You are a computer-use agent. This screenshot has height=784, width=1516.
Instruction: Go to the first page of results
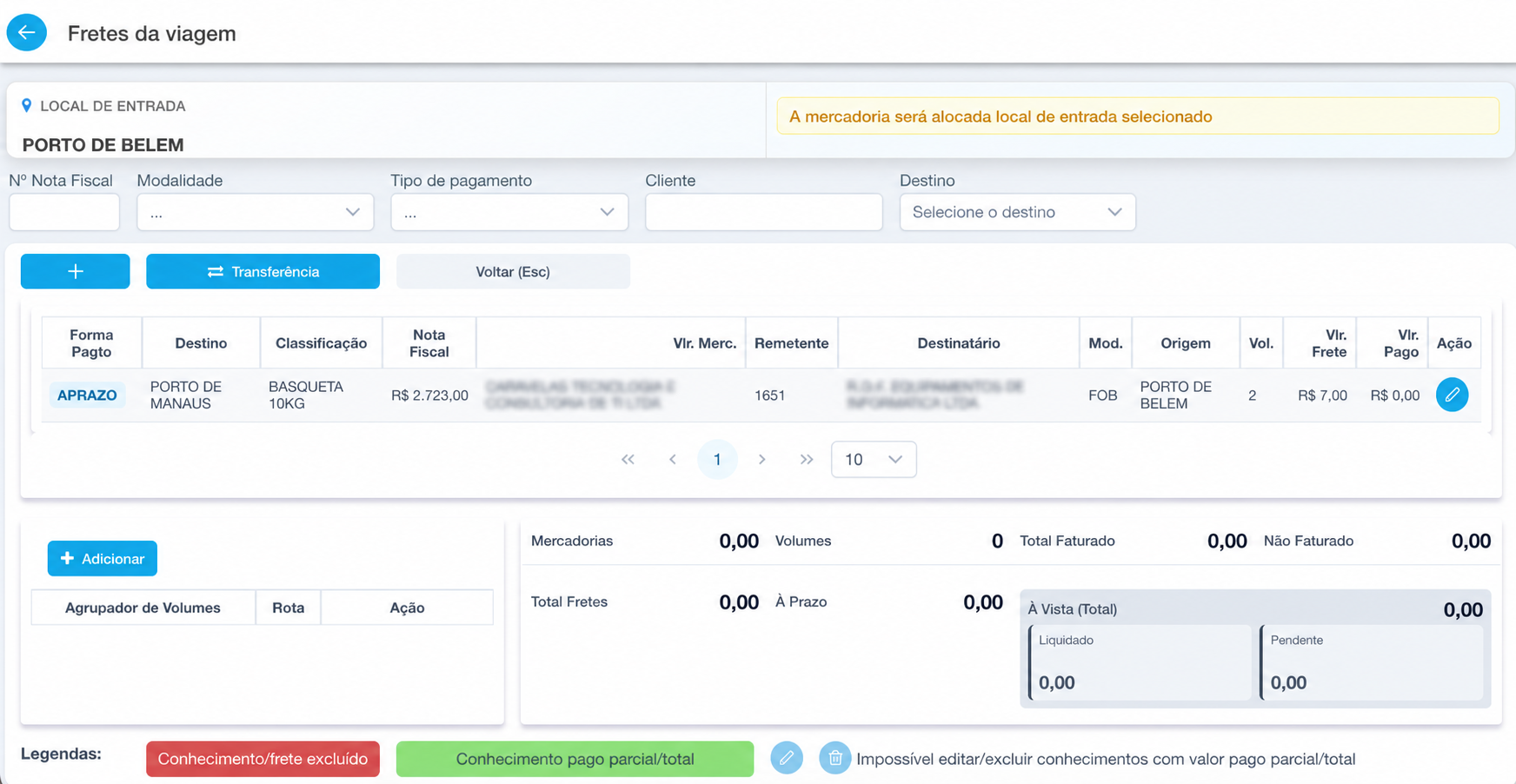coord(628,460)
